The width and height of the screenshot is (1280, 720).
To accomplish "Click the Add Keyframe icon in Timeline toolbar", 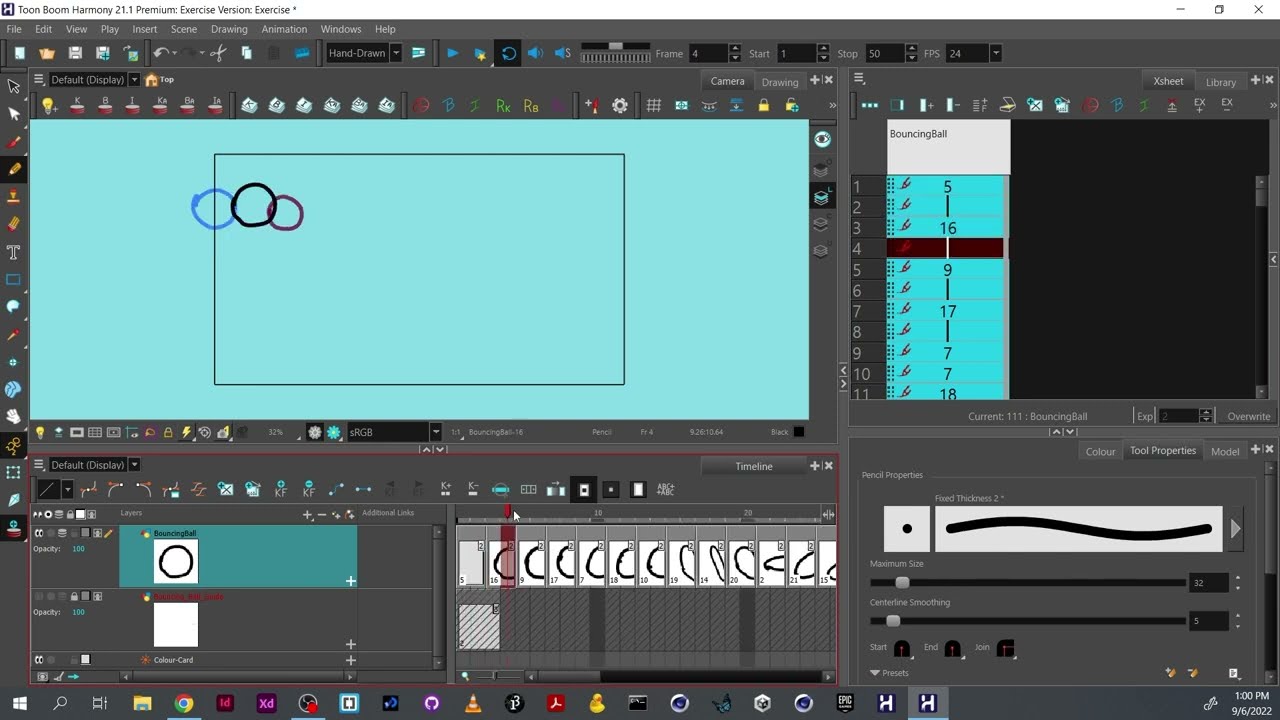I will 281,489.
